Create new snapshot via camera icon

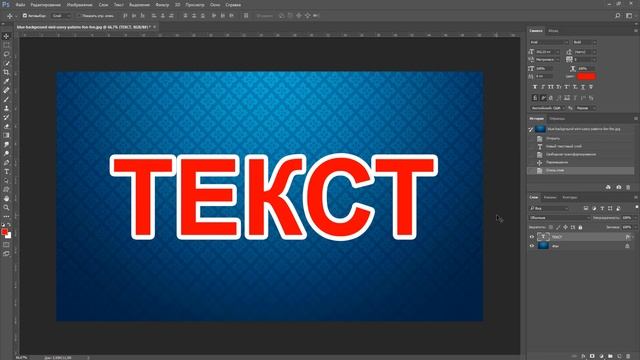tap(618, 187)
